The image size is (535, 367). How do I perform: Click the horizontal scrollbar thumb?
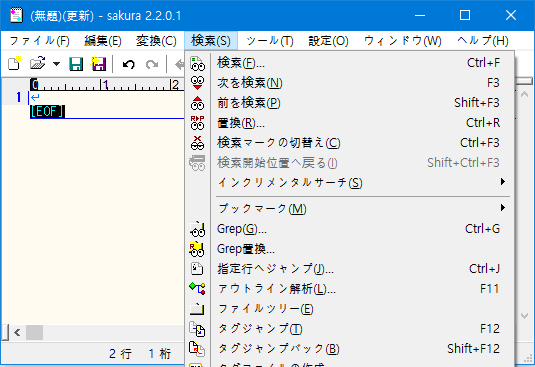[34, 332]
